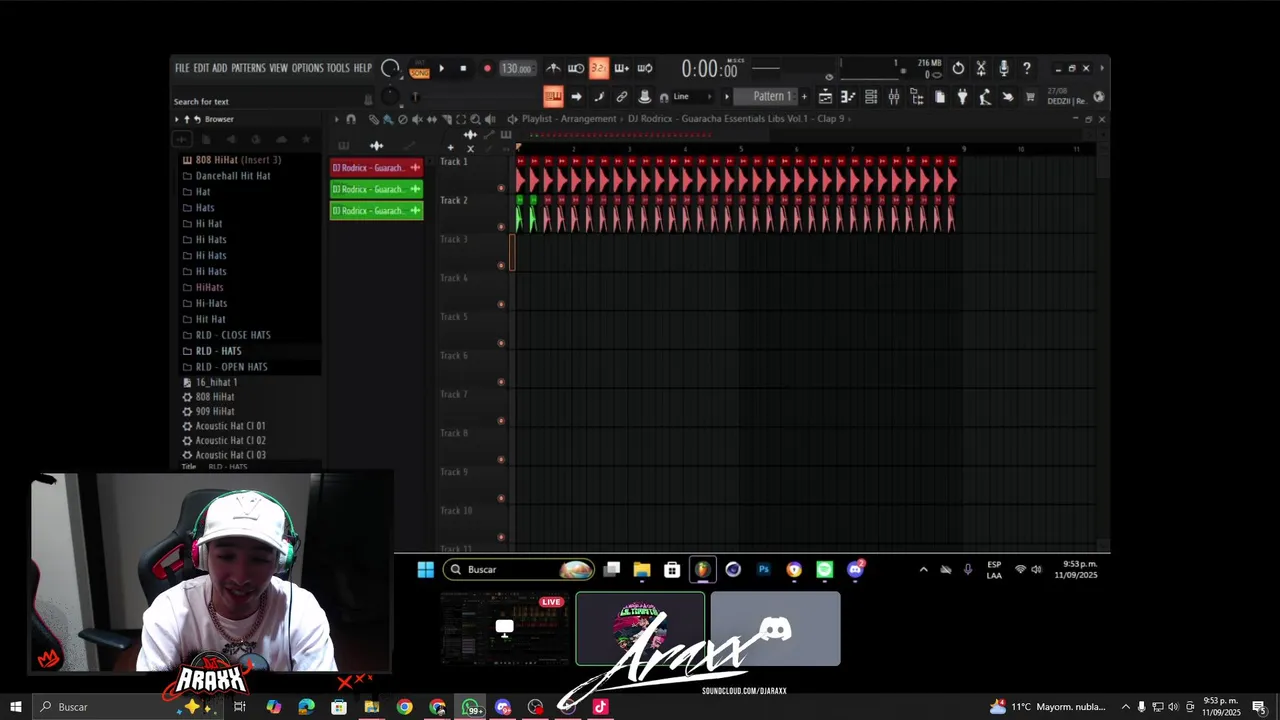Screen dimensions: 1280x720
Task: Toggle PAT/SONG mode switch
Action: [419, 68]
